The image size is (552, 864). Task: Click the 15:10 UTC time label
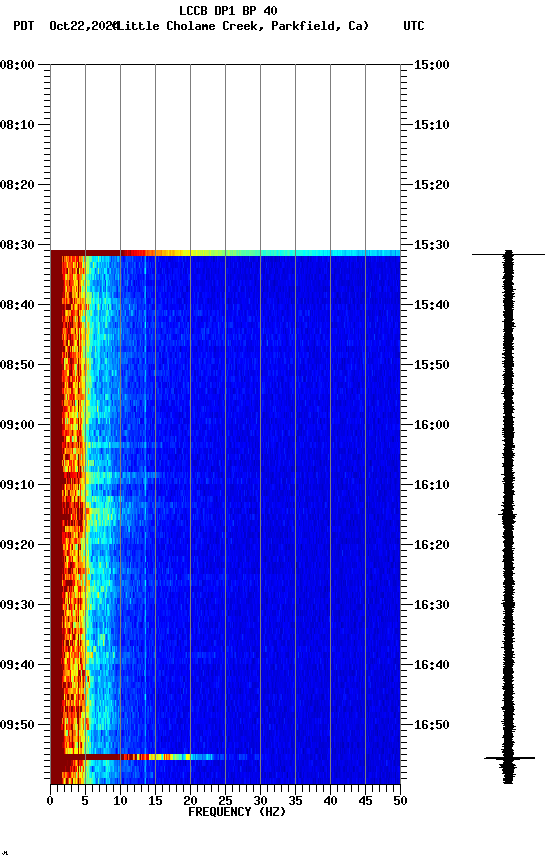tap(432, 125)
